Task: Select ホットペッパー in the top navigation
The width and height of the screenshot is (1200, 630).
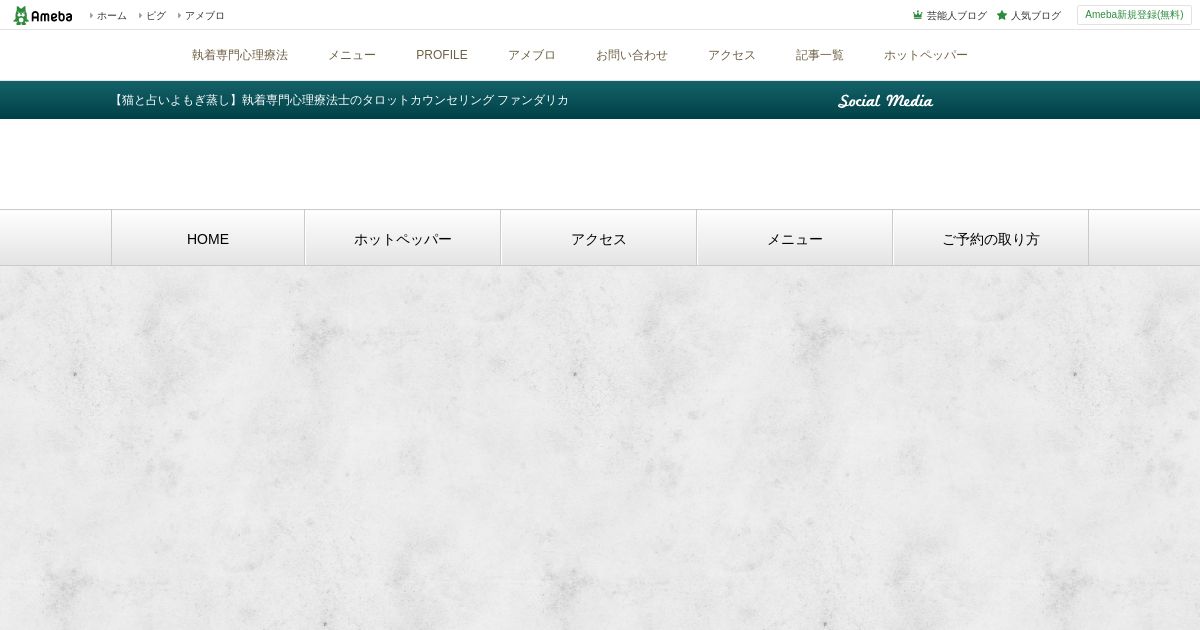Action: [x=926, y=55]
